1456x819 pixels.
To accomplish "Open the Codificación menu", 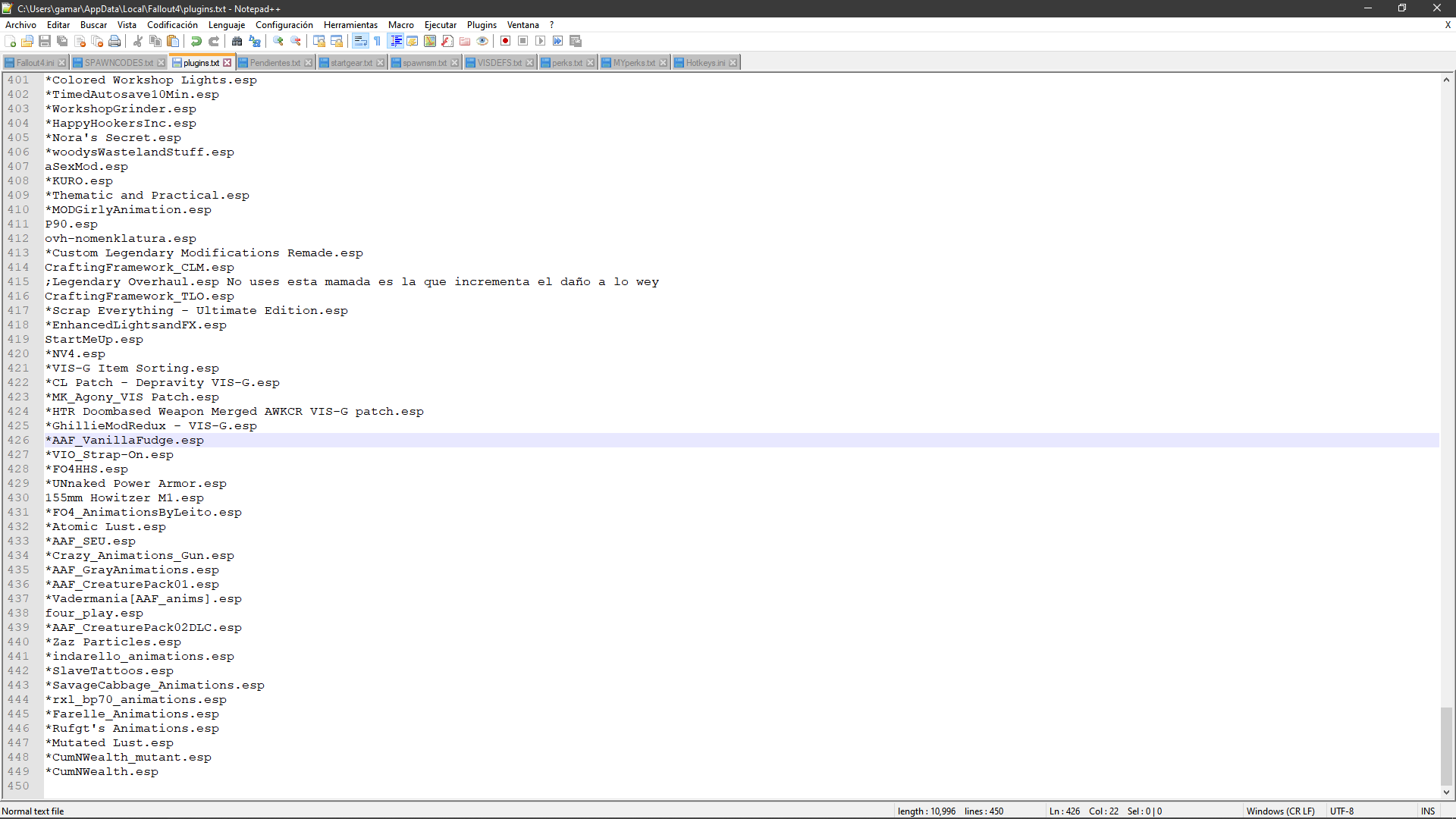I will (172, 25).
